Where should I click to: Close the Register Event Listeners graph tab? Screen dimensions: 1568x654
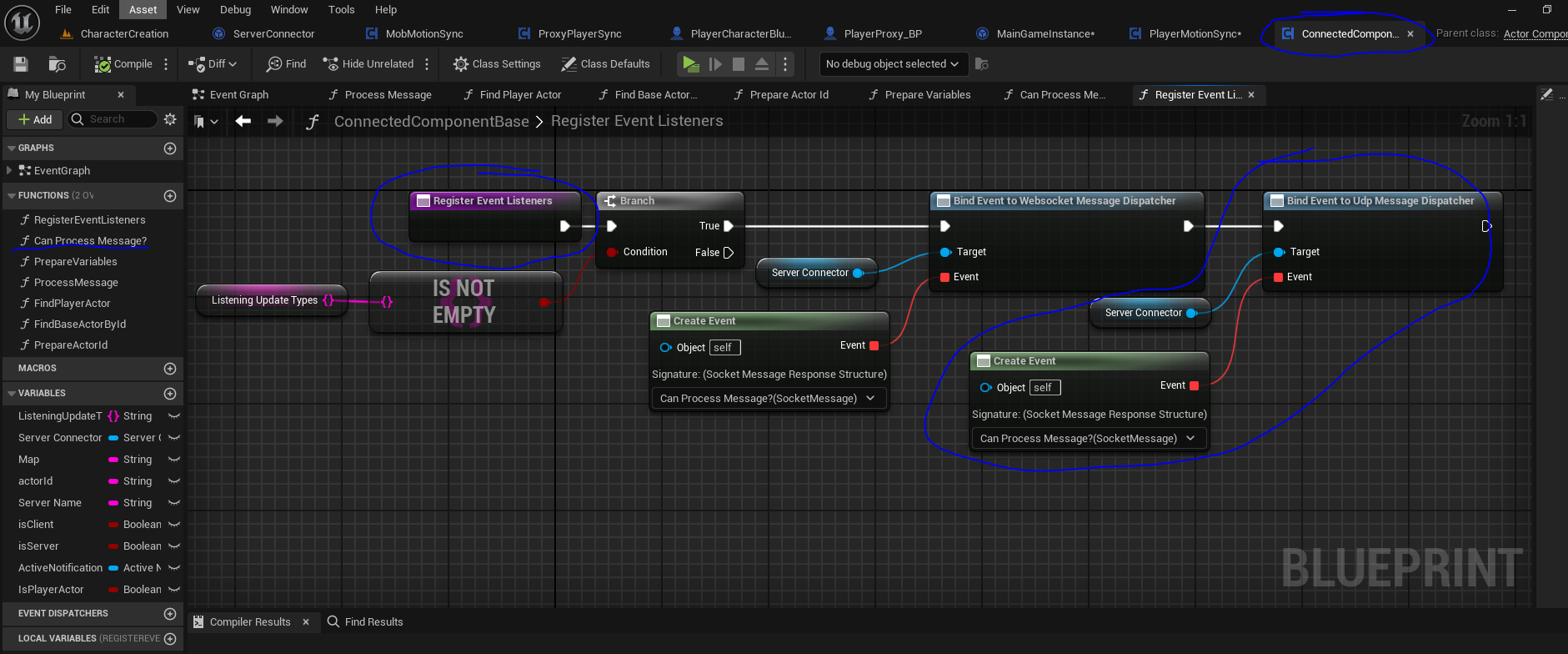tap(1251, 95)
